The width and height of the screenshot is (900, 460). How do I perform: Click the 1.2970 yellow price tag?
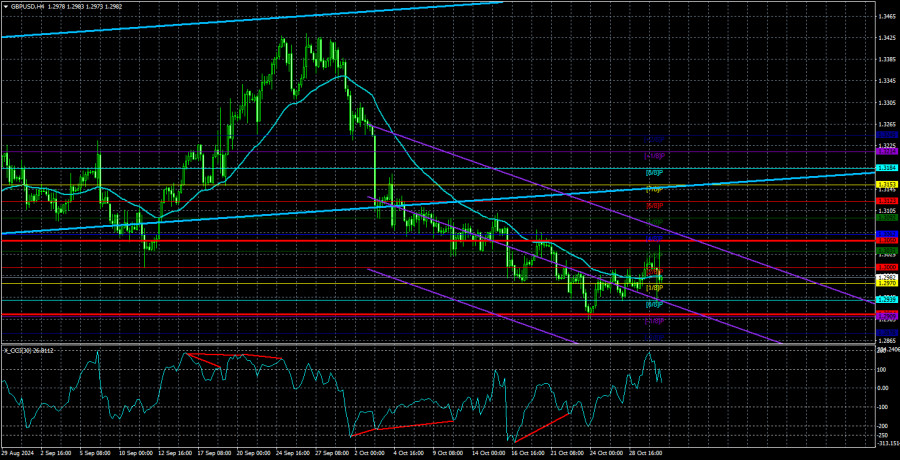(x=886, y=284)
